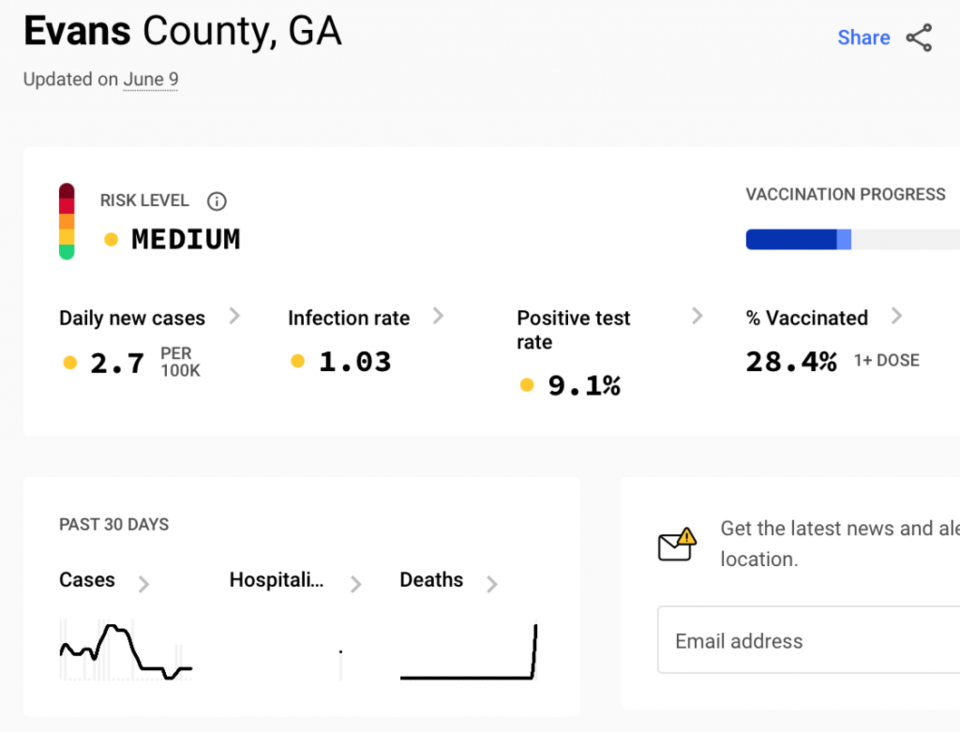Click the yellow dot beside MEDIUM
Image resolution: width=960 pixels, height=732 pixels.
[x=111, y=239]
